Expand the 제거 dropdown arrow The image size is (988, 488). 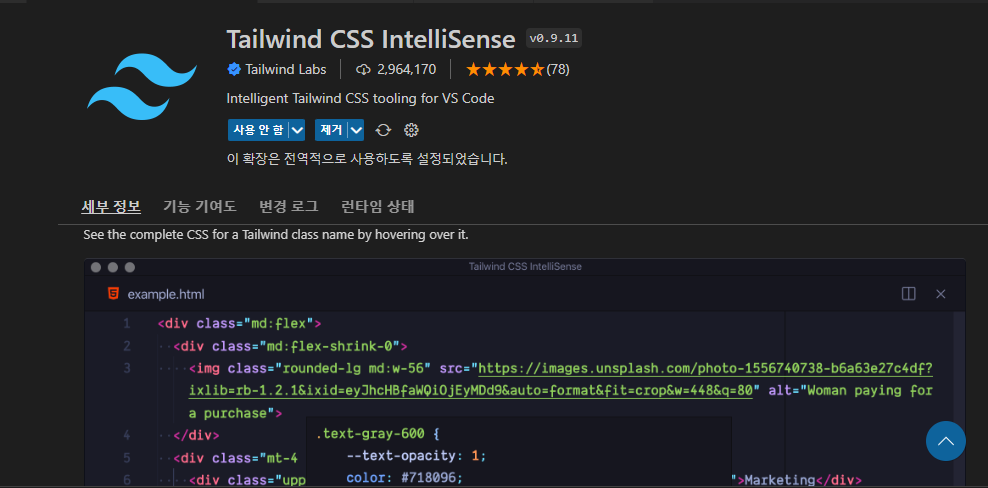click(x=356, y=130)
